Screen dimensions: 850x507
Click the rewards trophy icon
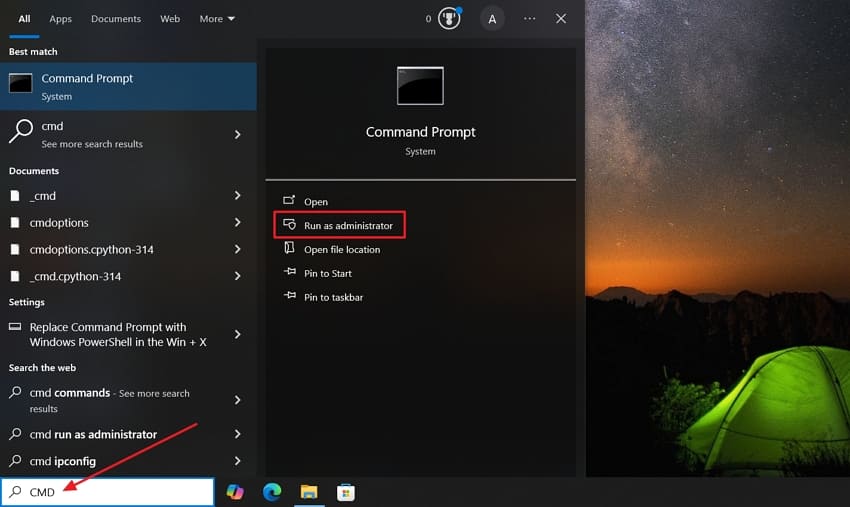(x=449, y=19)
